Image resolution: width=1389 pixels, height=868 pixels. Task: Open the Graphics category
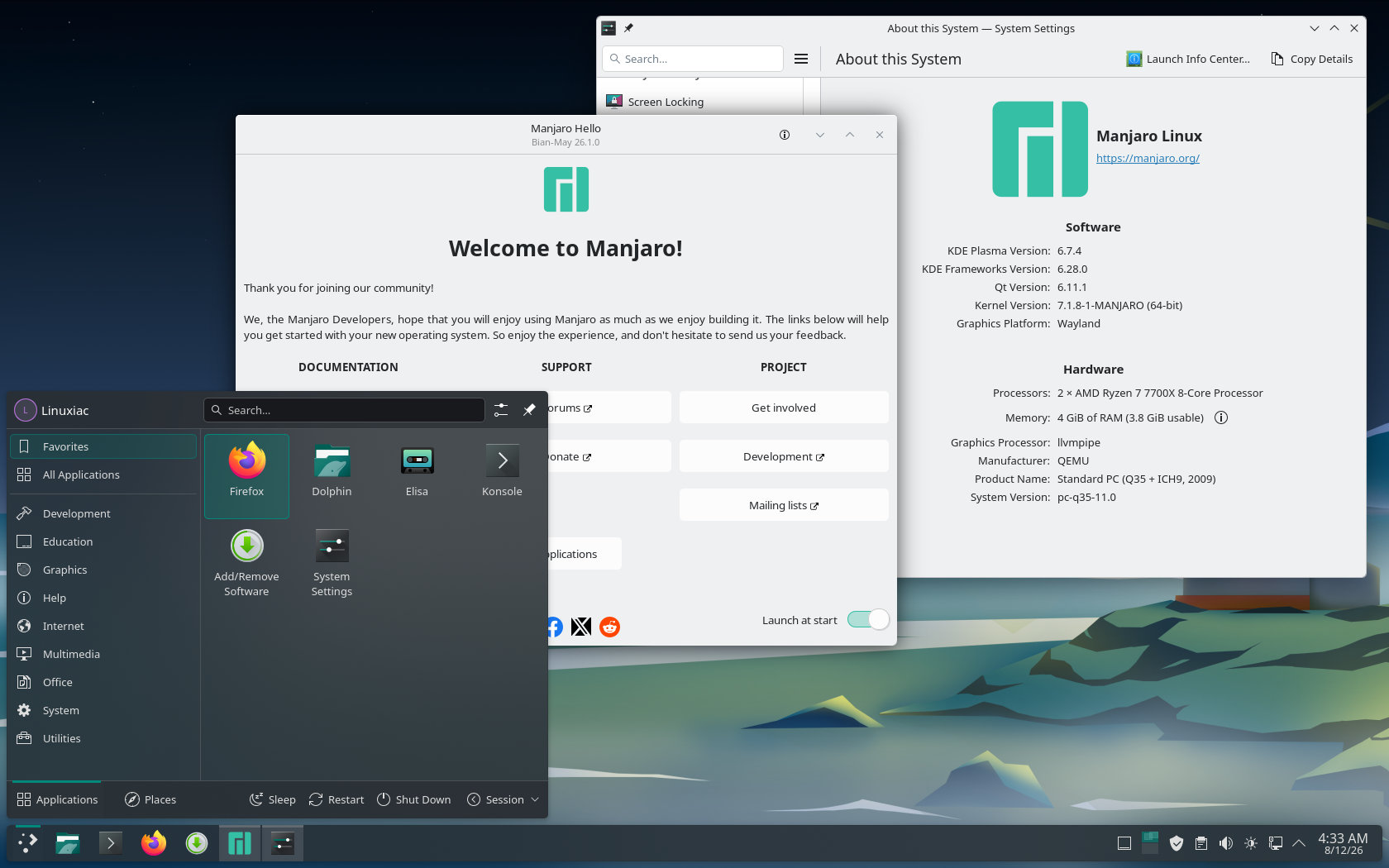pos(103,570)
